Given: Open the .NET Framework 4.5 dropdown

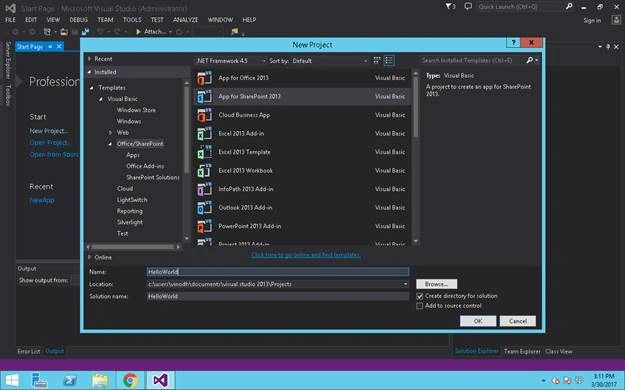Looking at the screenshot, I should [x=231, y=61].
